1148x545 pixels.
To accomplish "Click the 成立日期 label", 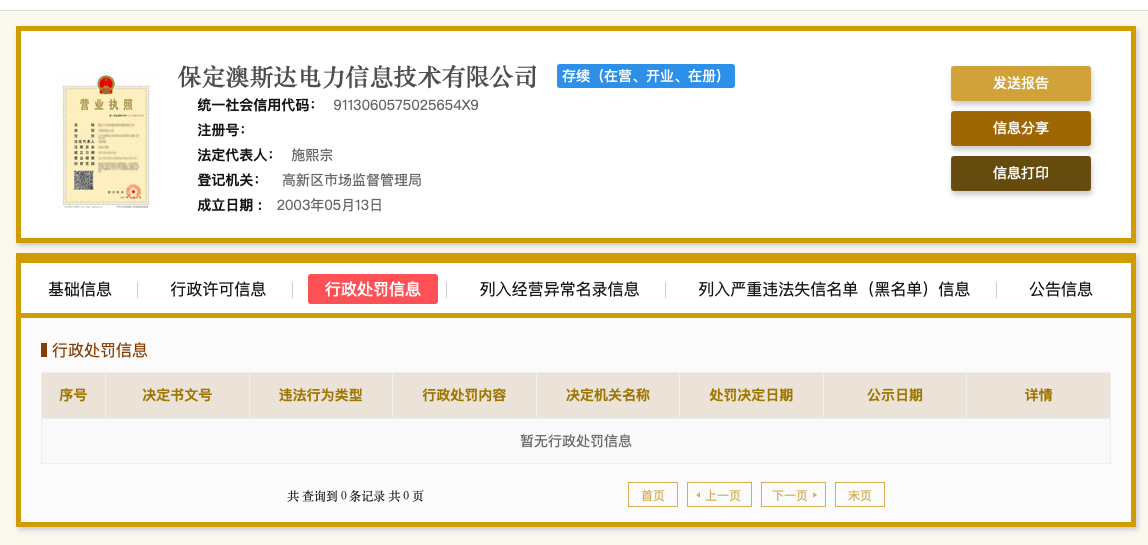I will (x=230, y=205).
